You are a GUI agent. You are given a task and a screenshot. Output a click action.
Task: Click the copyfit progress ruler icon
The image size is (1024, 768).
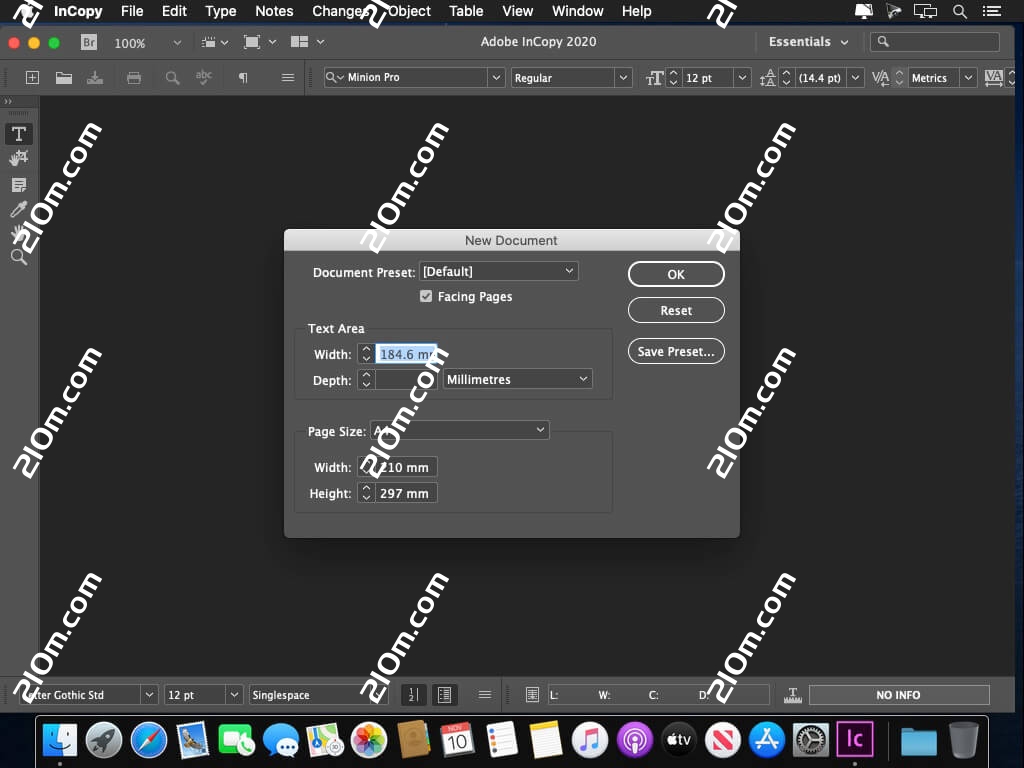792,695
